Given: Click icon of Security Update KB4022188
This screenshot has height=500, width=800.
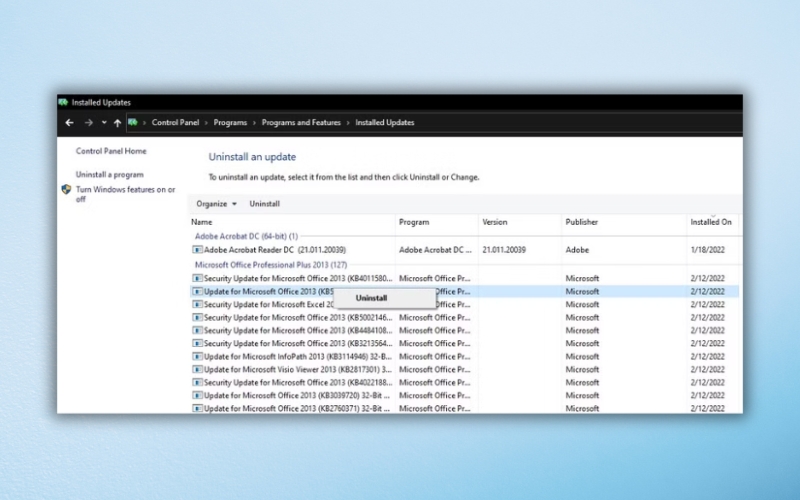Looking at the screenshot, I should pos(197,383).
